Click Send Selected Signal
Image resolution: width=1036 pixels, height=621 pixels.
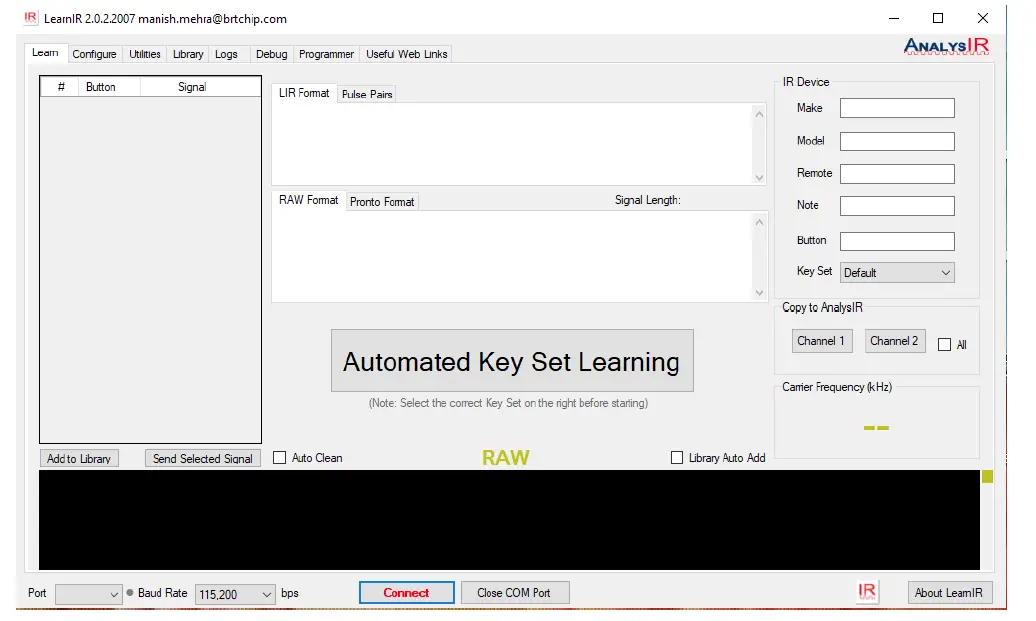coord(202,457)
